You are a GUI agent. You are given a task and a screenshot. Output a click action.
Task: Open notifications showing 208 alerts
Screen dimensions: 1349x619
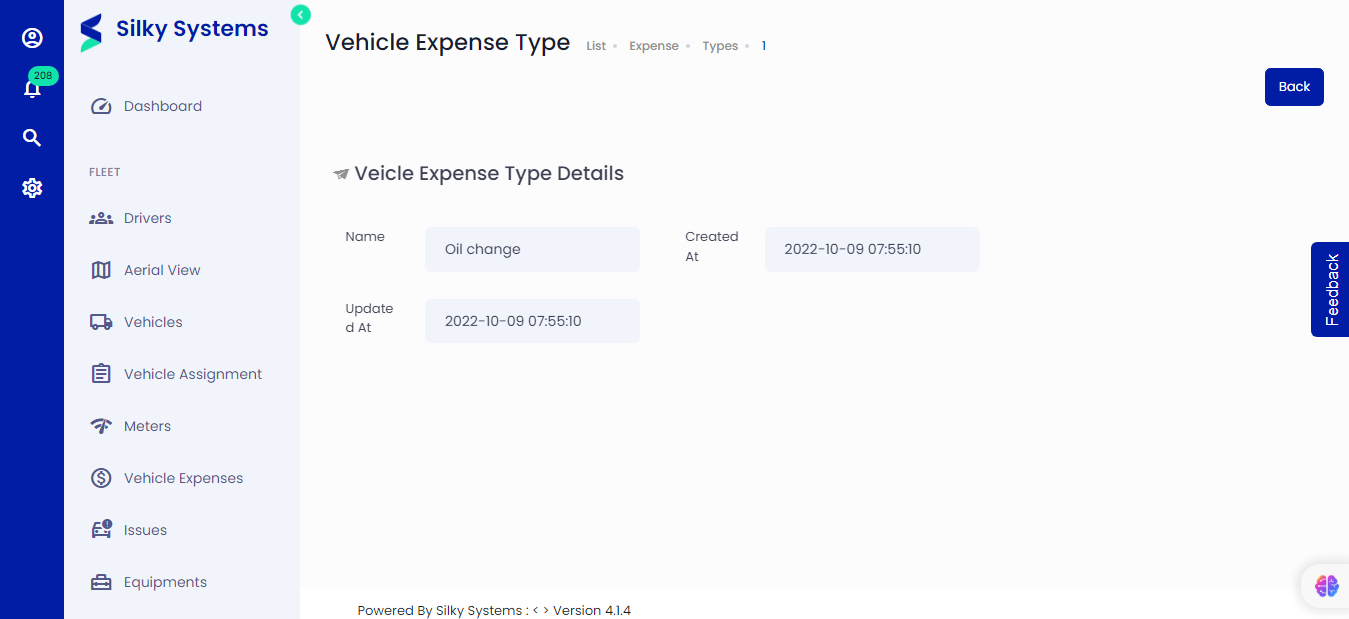32,88
